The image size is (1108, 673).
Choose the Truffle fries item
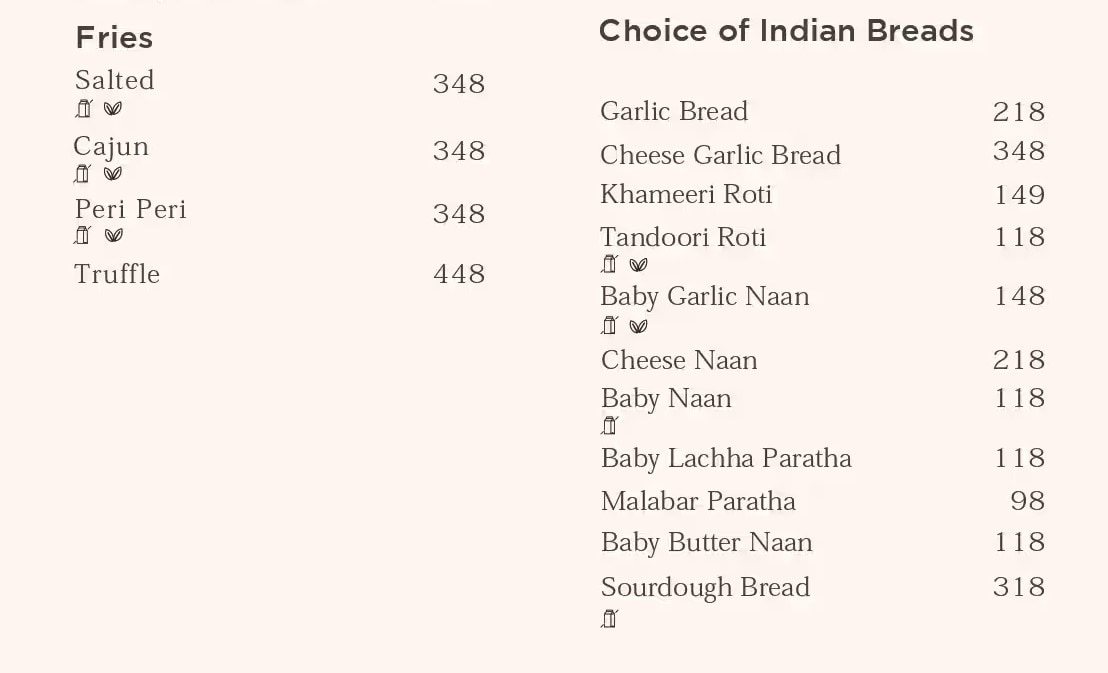tap(117, 274)
